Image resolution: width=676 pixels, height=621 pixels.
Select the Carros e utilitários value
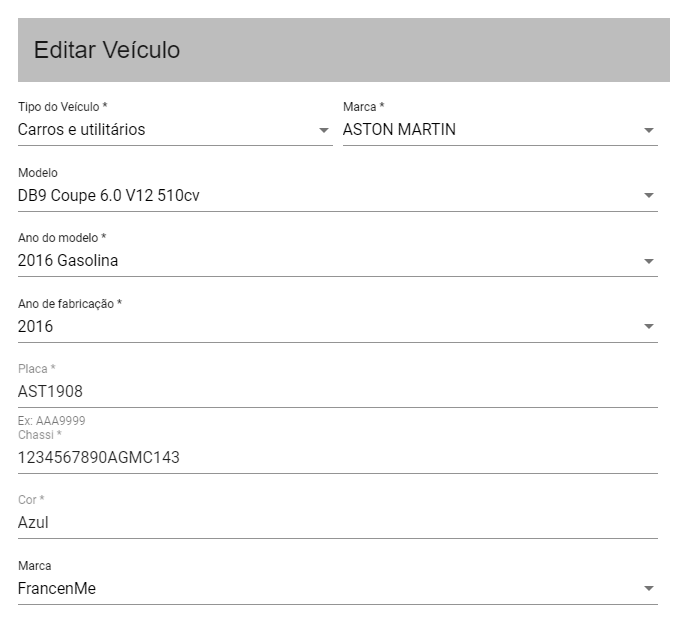coord(81,130)
